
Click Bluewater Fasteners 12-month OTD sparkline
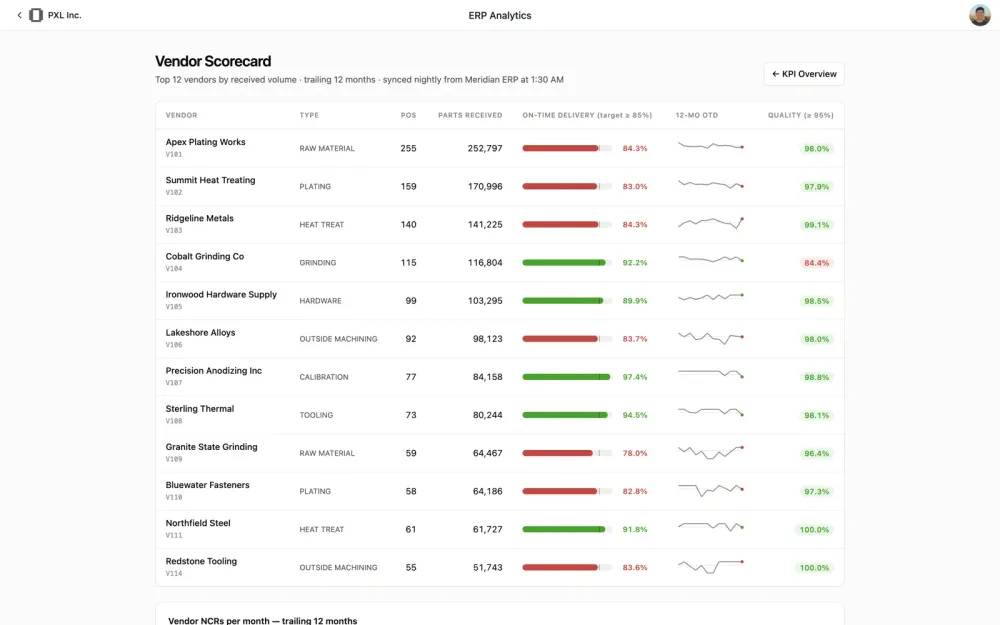pos(710,490)
